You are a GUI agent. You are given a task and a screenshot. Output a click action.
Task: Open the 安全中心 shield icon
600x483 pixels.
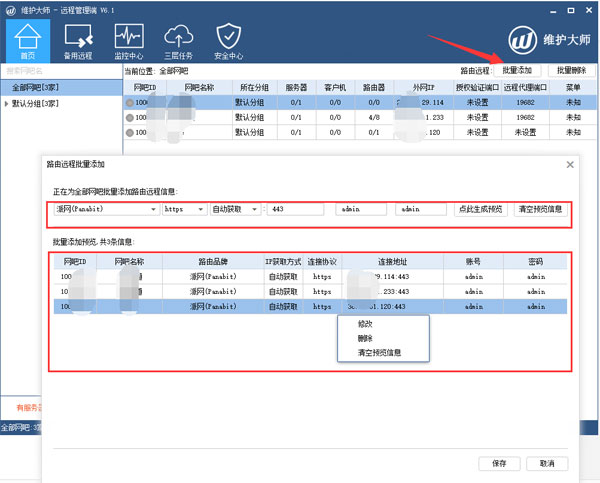click(x=228, y=41)
